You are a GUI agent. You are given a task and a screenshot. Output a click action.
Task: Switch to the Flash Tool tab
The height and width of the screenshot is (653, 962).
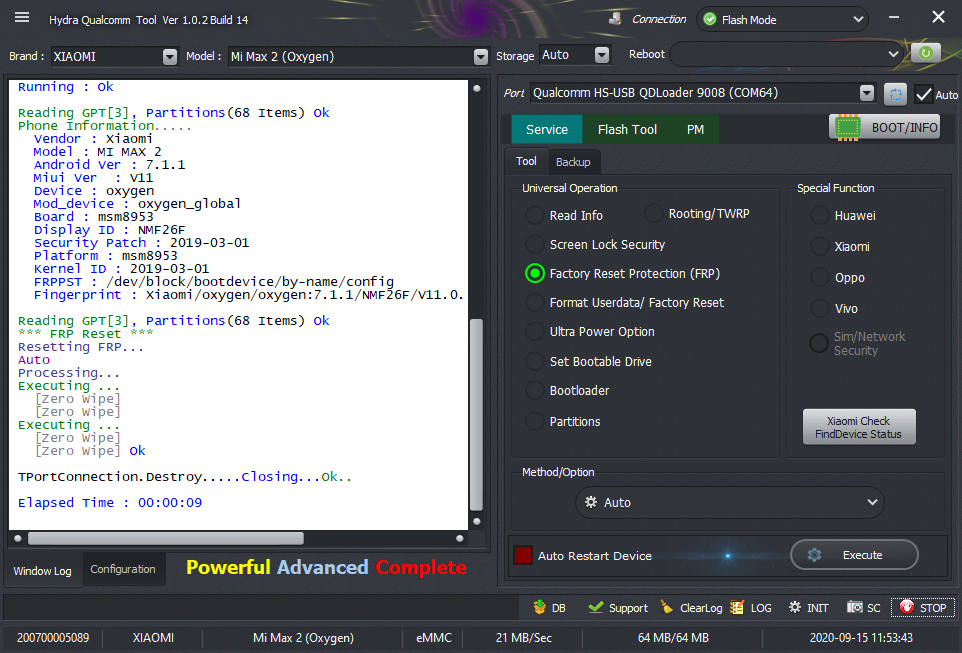tap(627, 129)
